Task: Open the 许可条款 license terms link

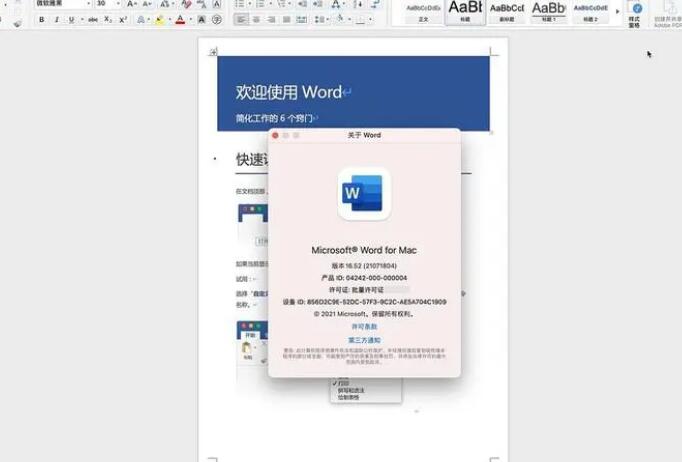Action: tap(364, 326)
